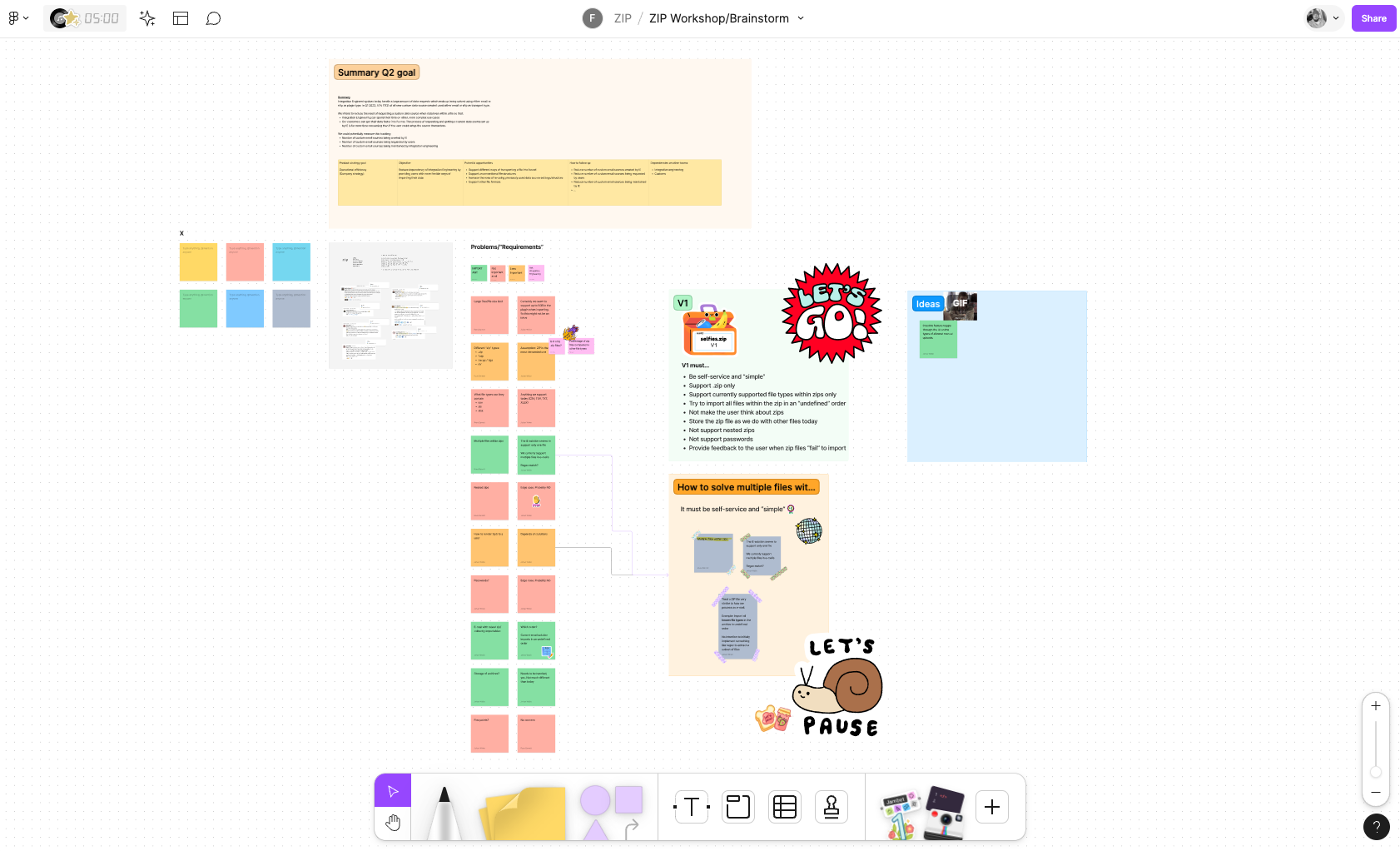The image size is (1400, 851).
Task: Select the disco ball globe sticker
Action: pos(809,530)
